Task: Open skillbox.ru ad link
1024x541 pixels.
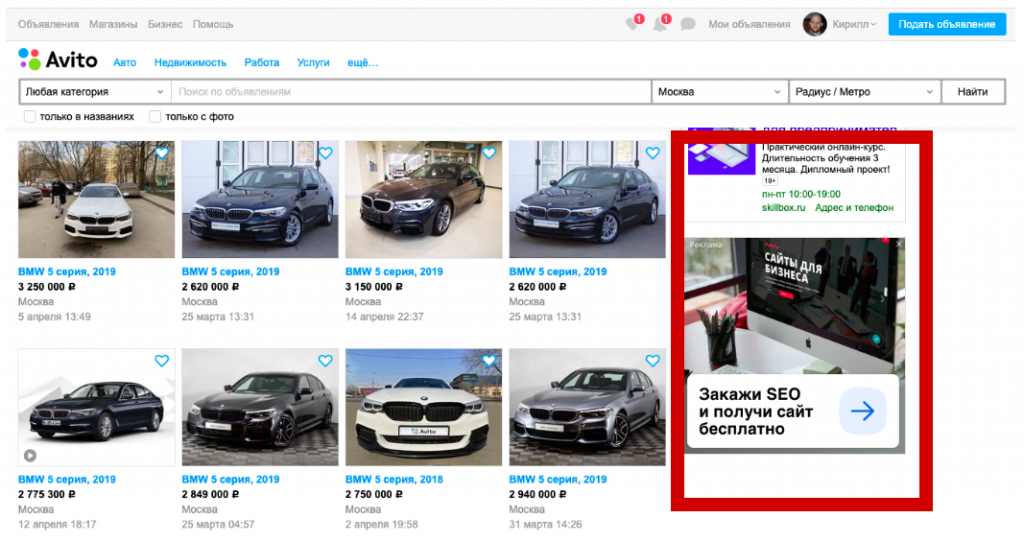Action: point(783,208)
